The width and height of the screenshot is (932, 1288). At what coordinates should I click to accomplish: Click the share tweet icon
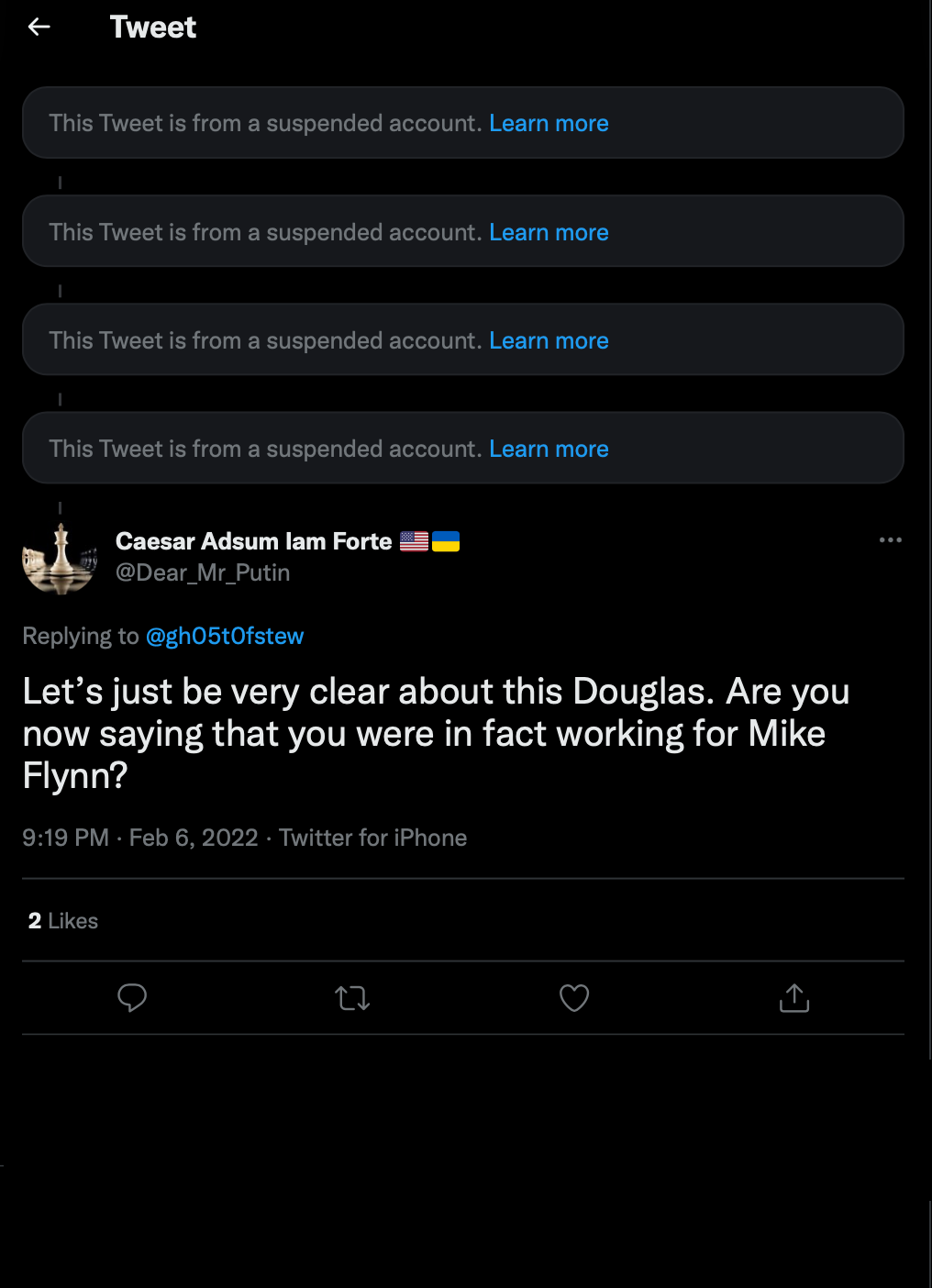[x=794, y=997]
